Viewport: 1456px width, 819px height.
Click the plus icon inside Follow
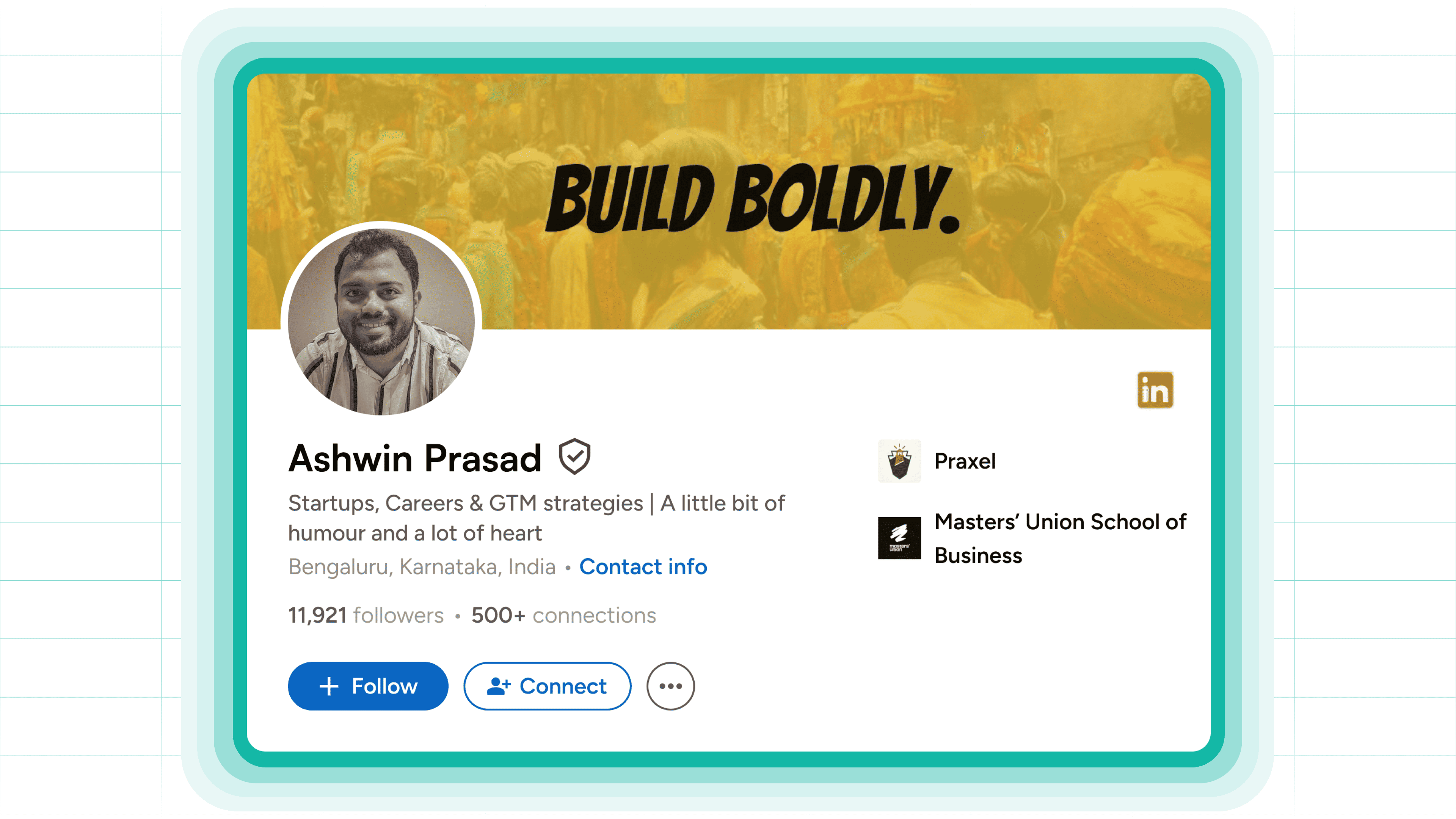[329, 686]
